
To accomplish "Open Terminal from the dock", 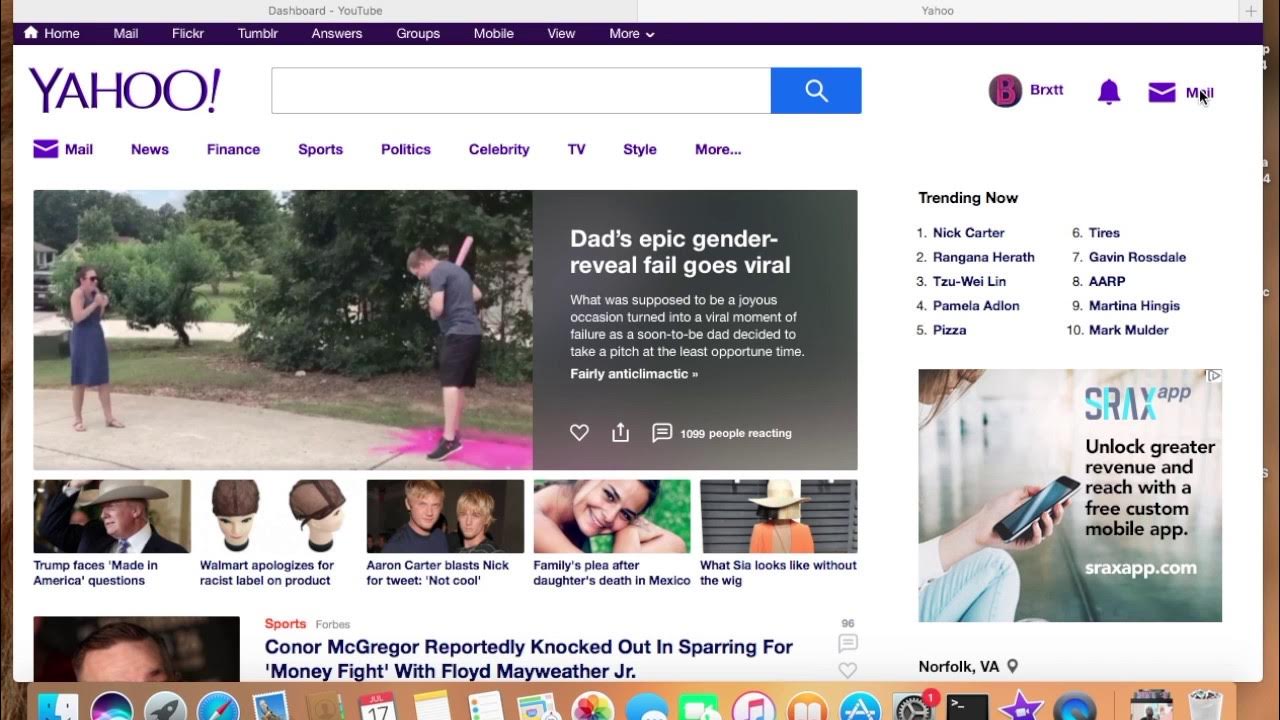I will point(968,708).
